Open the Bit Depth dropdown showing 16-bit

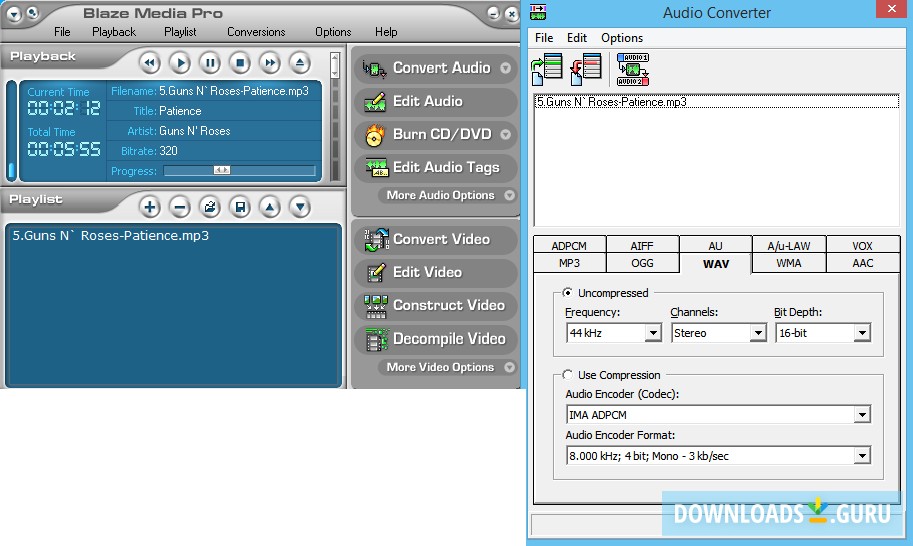(823, 333)
